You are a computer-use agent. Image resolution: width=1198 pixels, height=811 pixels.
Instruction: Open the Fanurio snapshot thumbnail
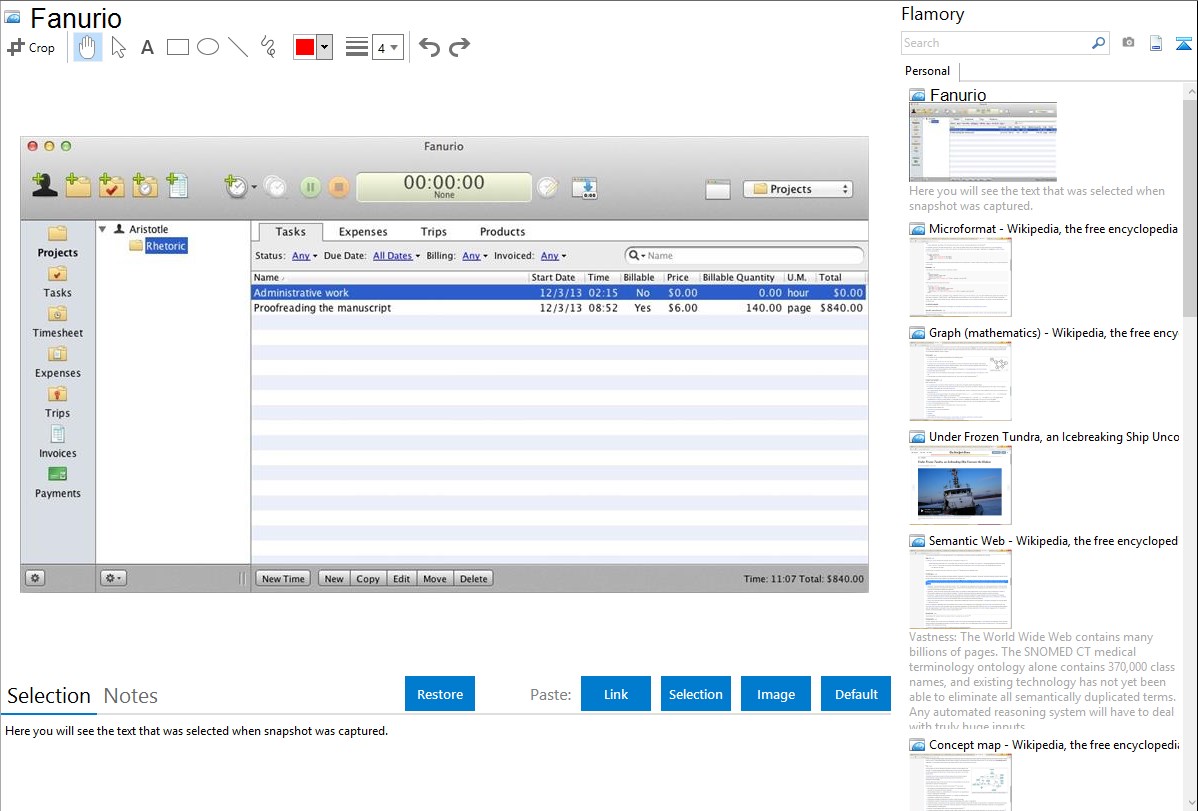(983, 142)
